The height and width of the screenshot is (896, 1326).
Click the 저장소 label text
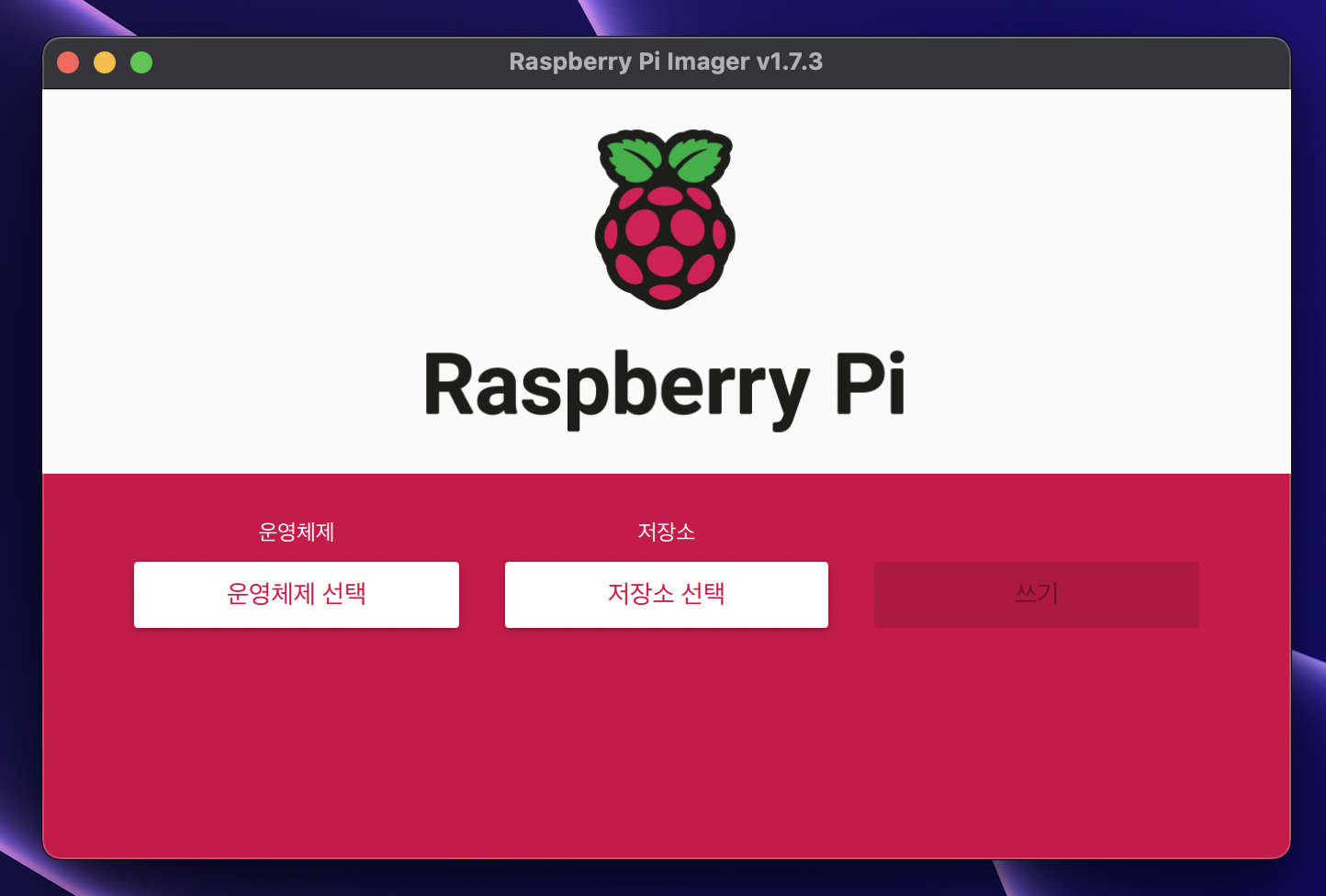coord(667,532)
